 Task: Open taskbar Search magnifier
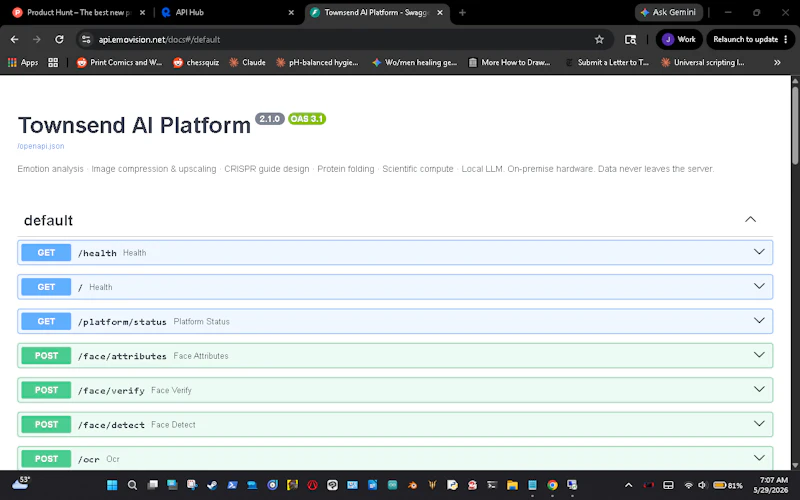pyautogui.click(x=132, y=485)
